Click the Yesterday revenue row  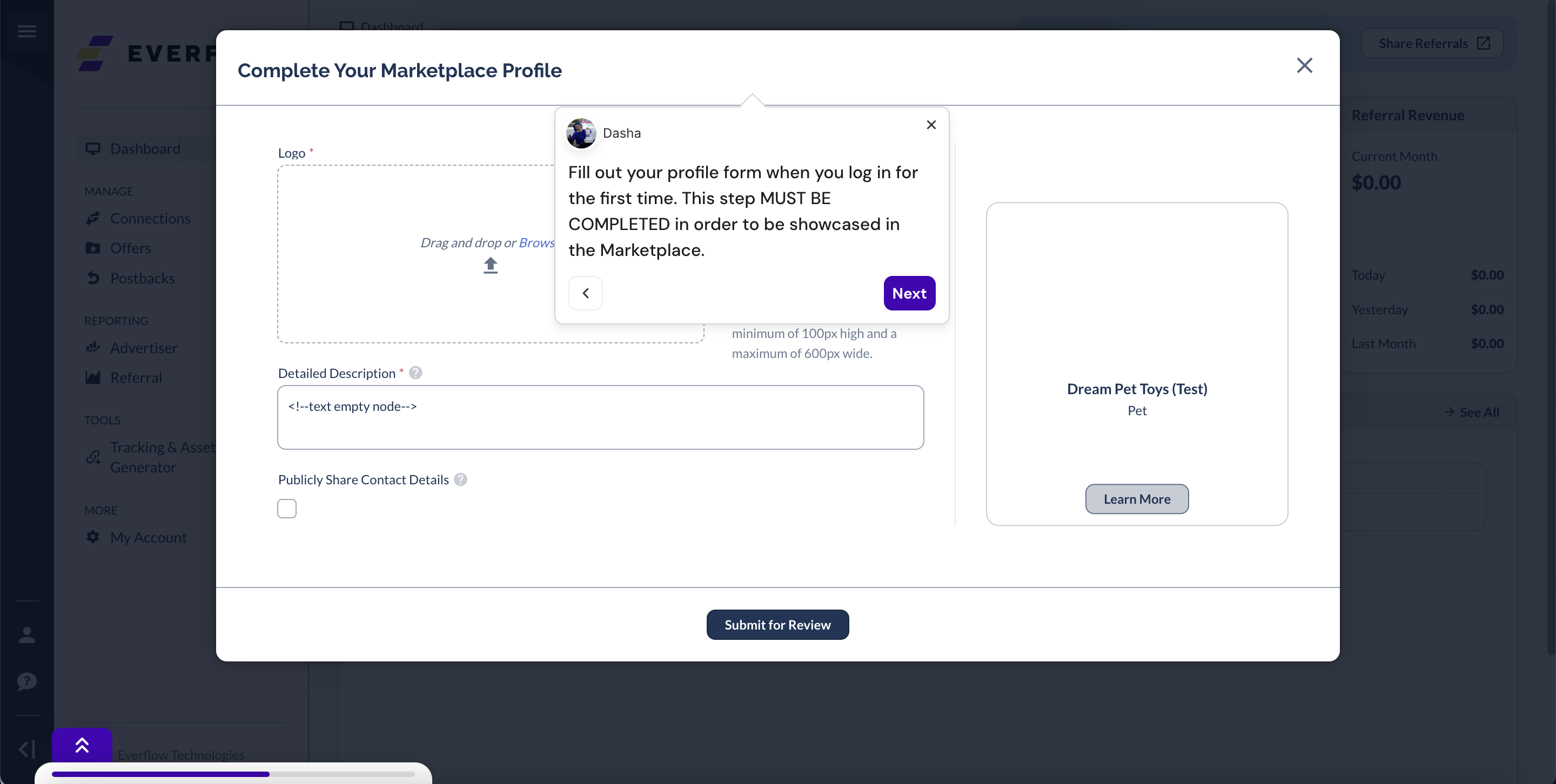click(x=1427, y=309)
